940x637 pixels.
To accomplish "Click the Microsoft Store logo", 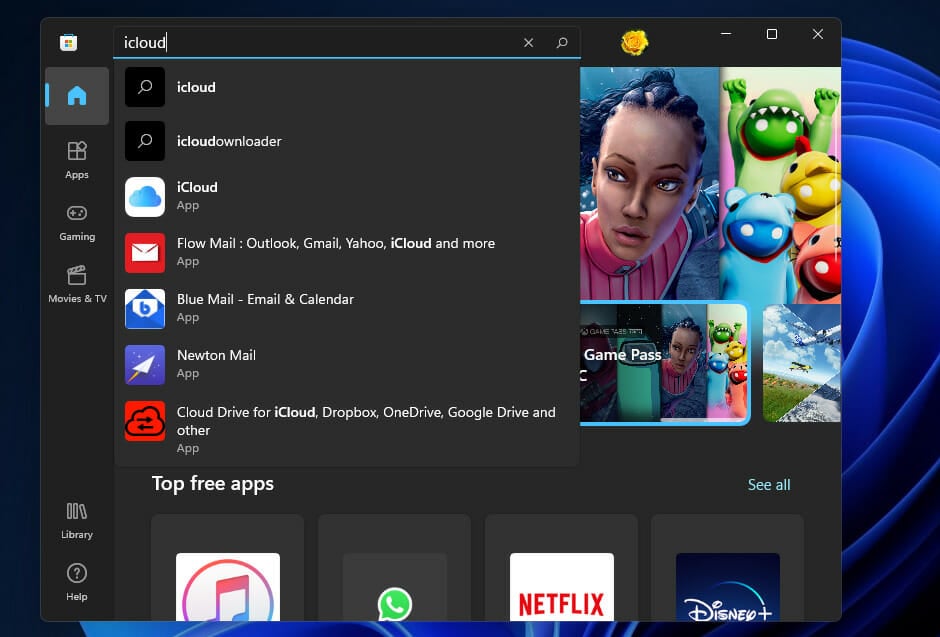I will click(x=68, y=42).
